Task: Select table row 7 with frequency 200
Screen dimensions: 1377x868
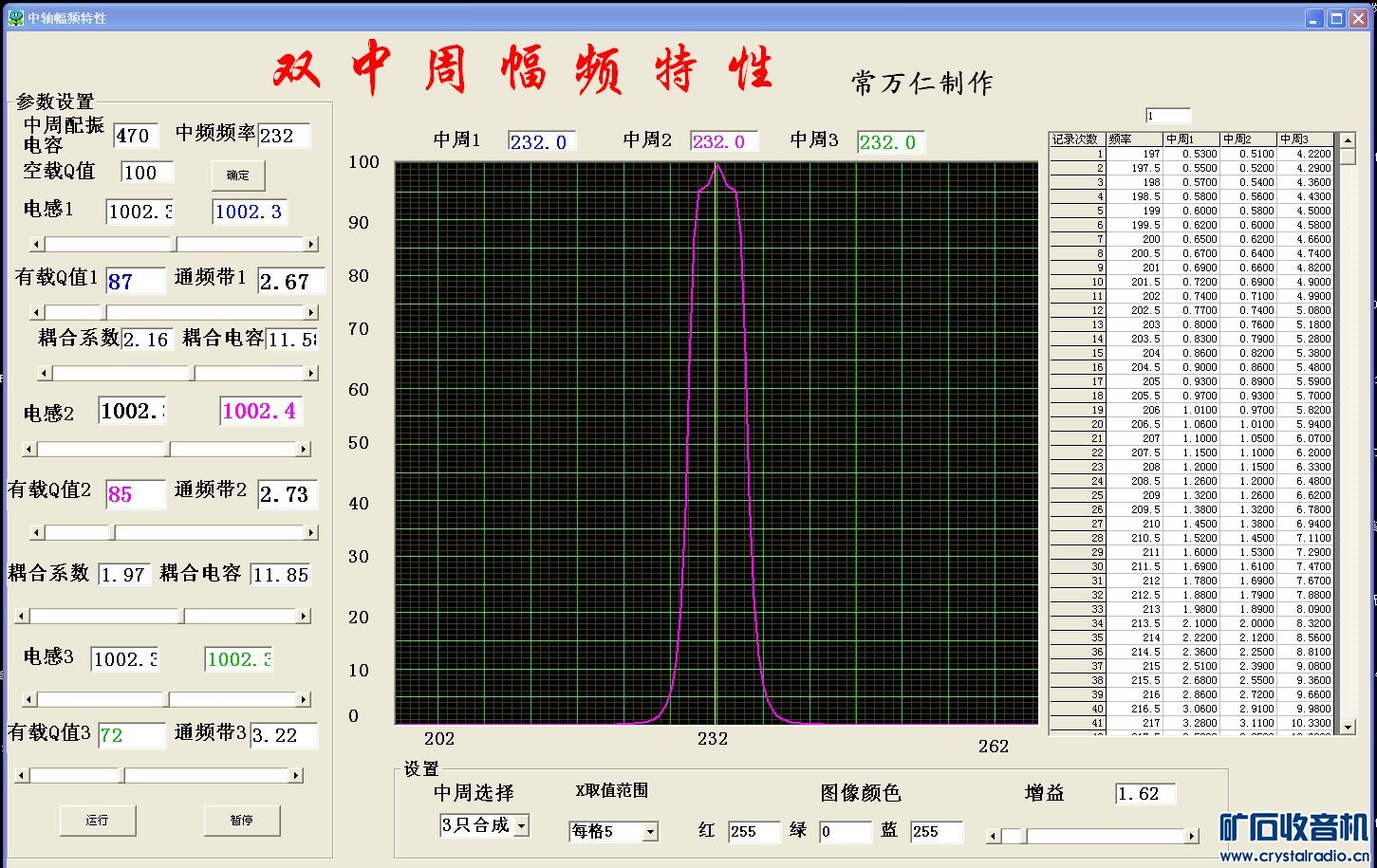Action: 1191,239
